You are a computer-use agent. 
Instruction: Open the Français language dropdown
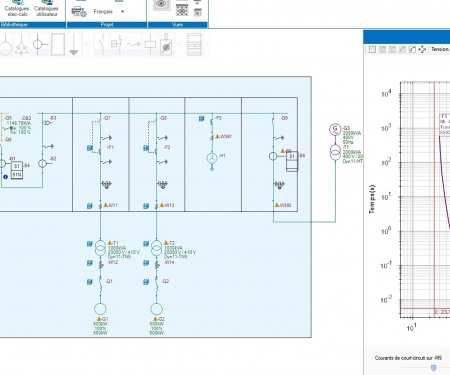pyautogui.click(x=122, y=12)
